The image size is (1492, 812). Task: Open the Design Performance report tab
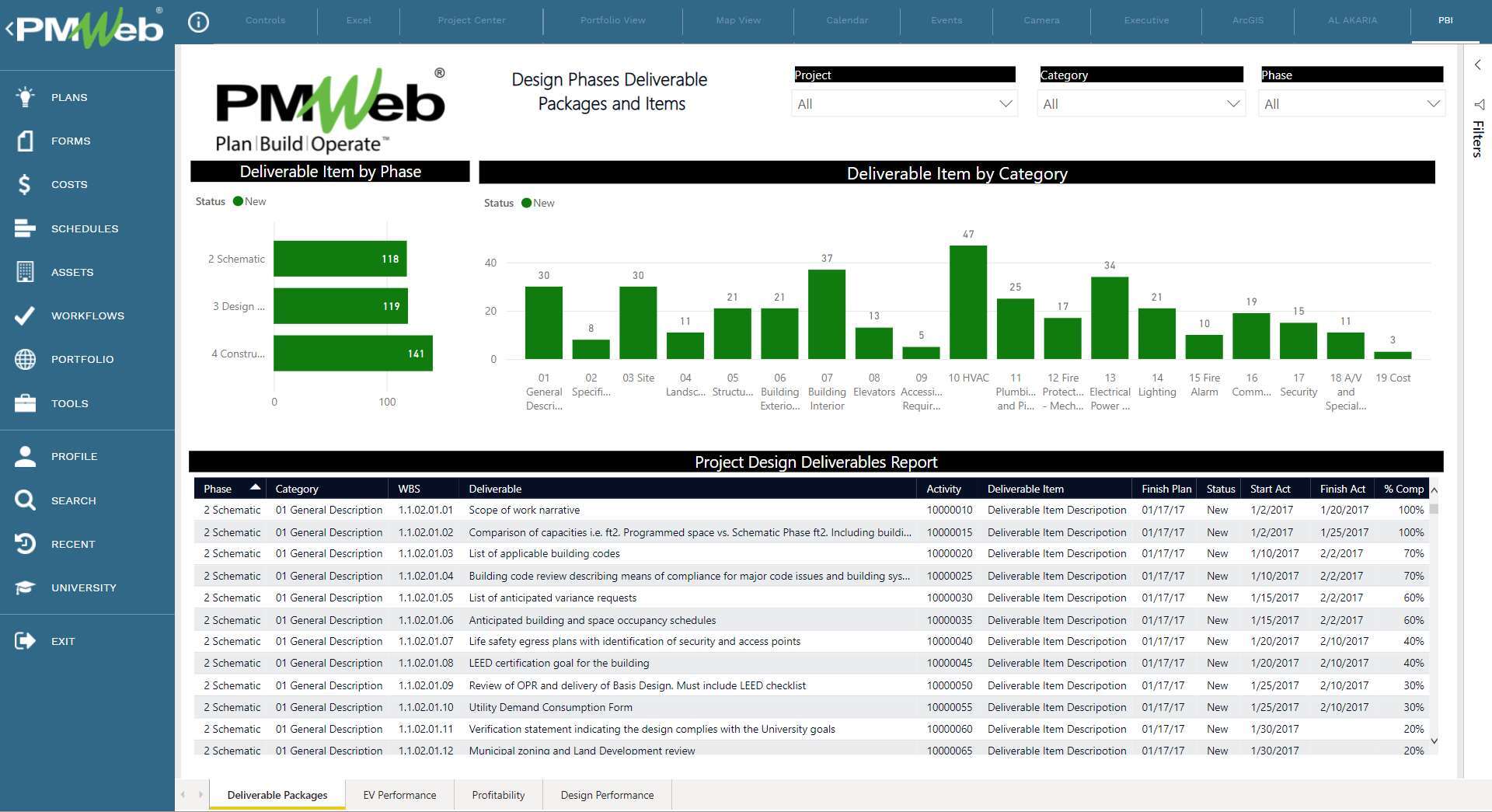[x=607, y=795]
